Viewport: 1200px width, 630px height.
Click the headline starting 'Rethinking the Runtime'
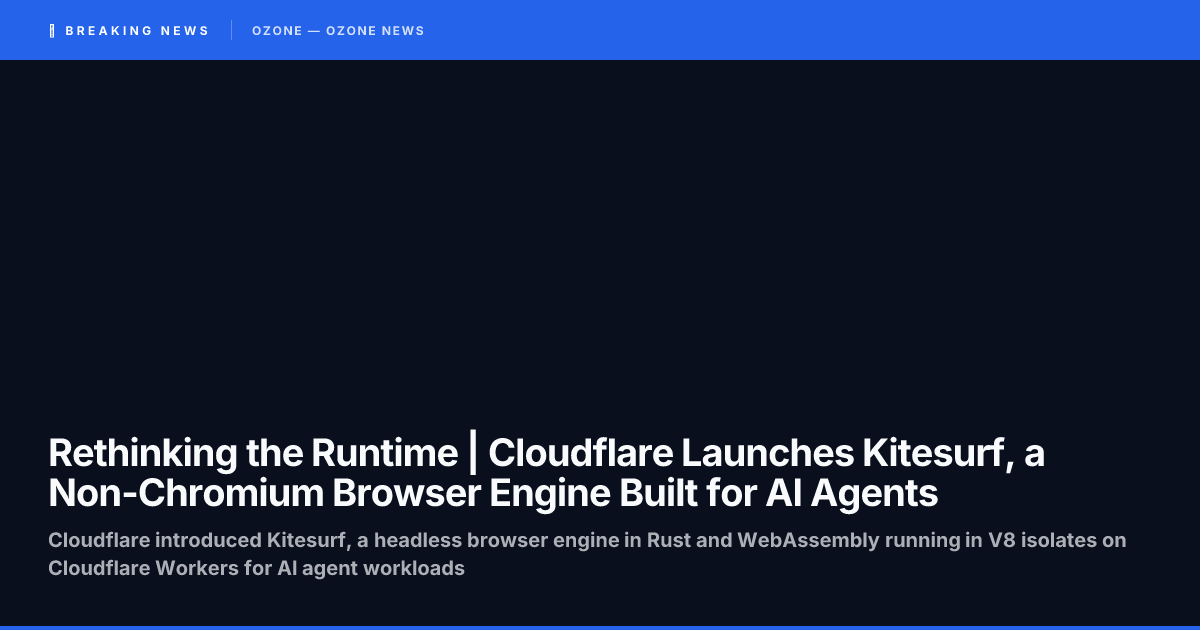(547, 473)
